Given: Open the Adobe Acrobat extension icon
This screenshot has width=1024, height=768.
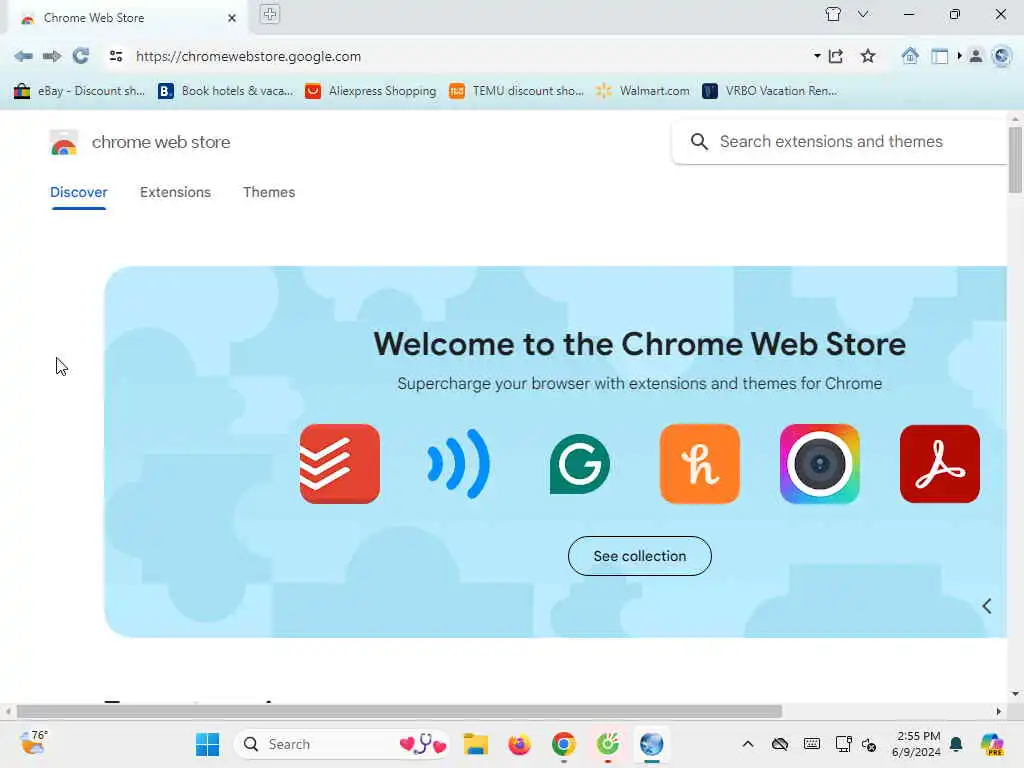Looking at the screenshot, I should (x=940, y=464).
